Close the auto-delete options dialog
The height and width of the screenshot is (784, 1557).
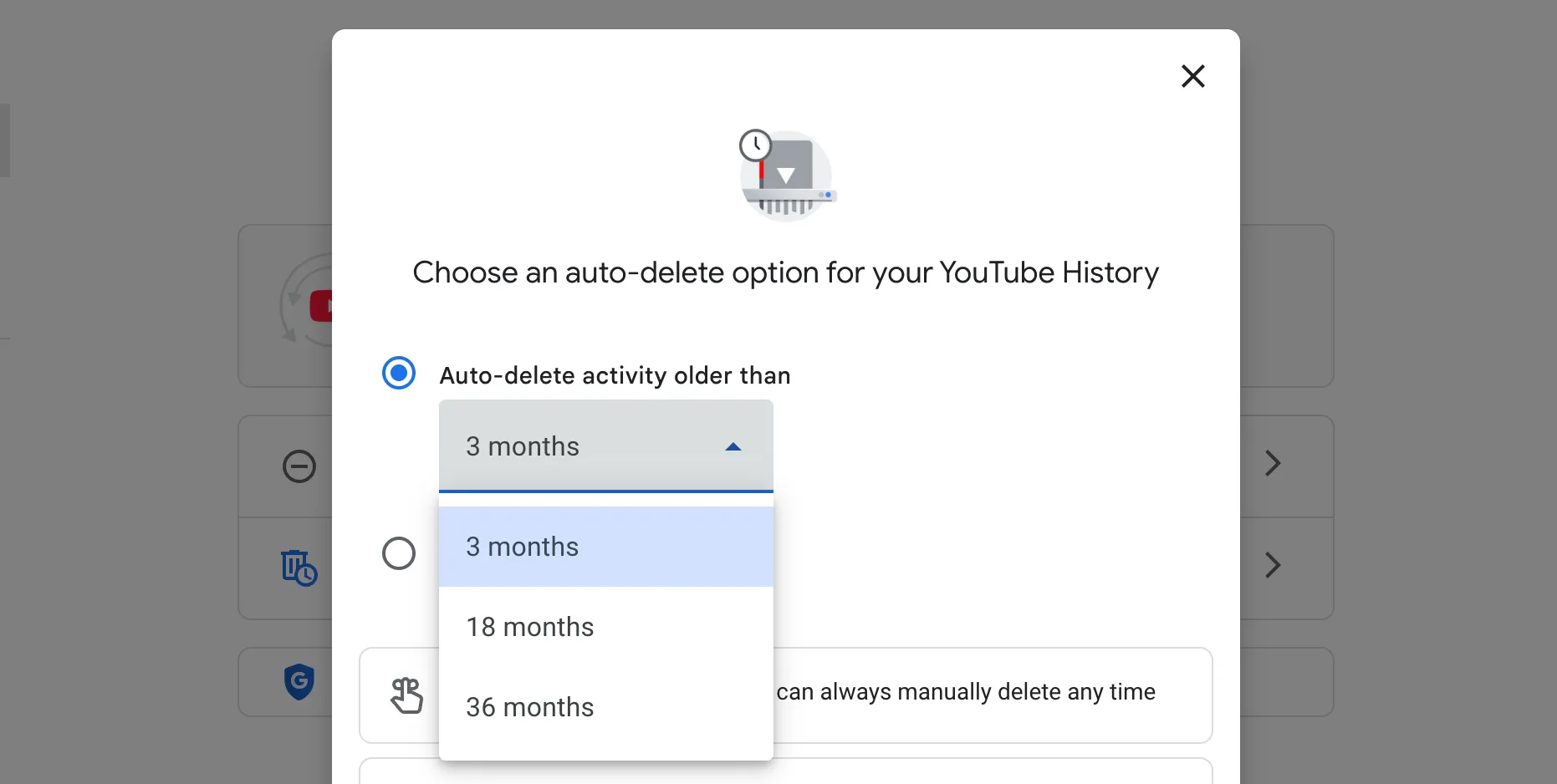coord(1193,76)
